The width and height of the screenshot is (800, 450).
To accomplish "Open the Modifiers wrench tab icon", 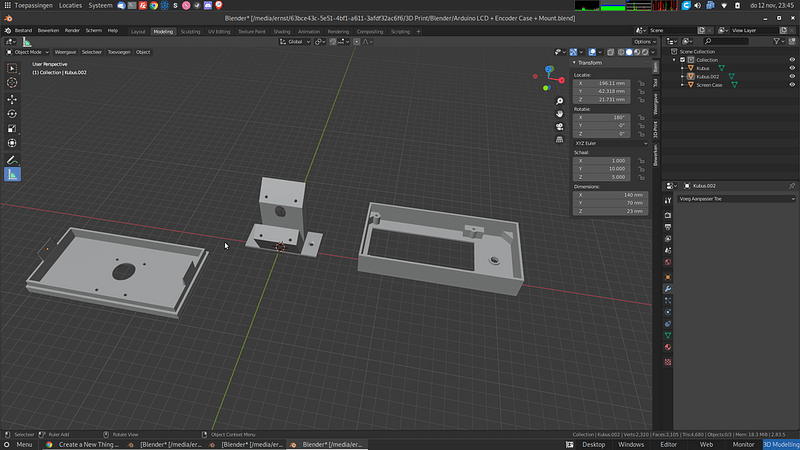I will click(x=668, y=289).
